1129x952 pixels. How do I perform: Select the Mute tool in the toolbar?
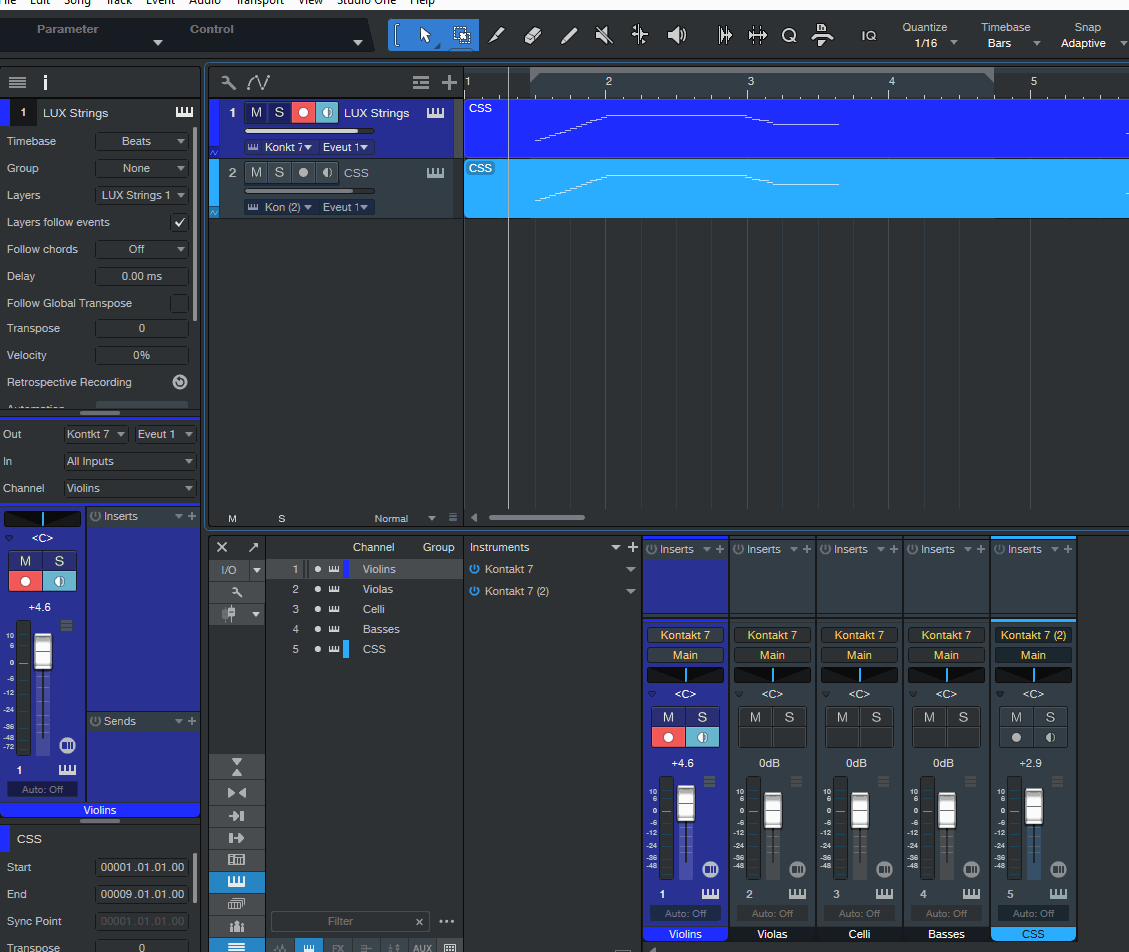604,35
